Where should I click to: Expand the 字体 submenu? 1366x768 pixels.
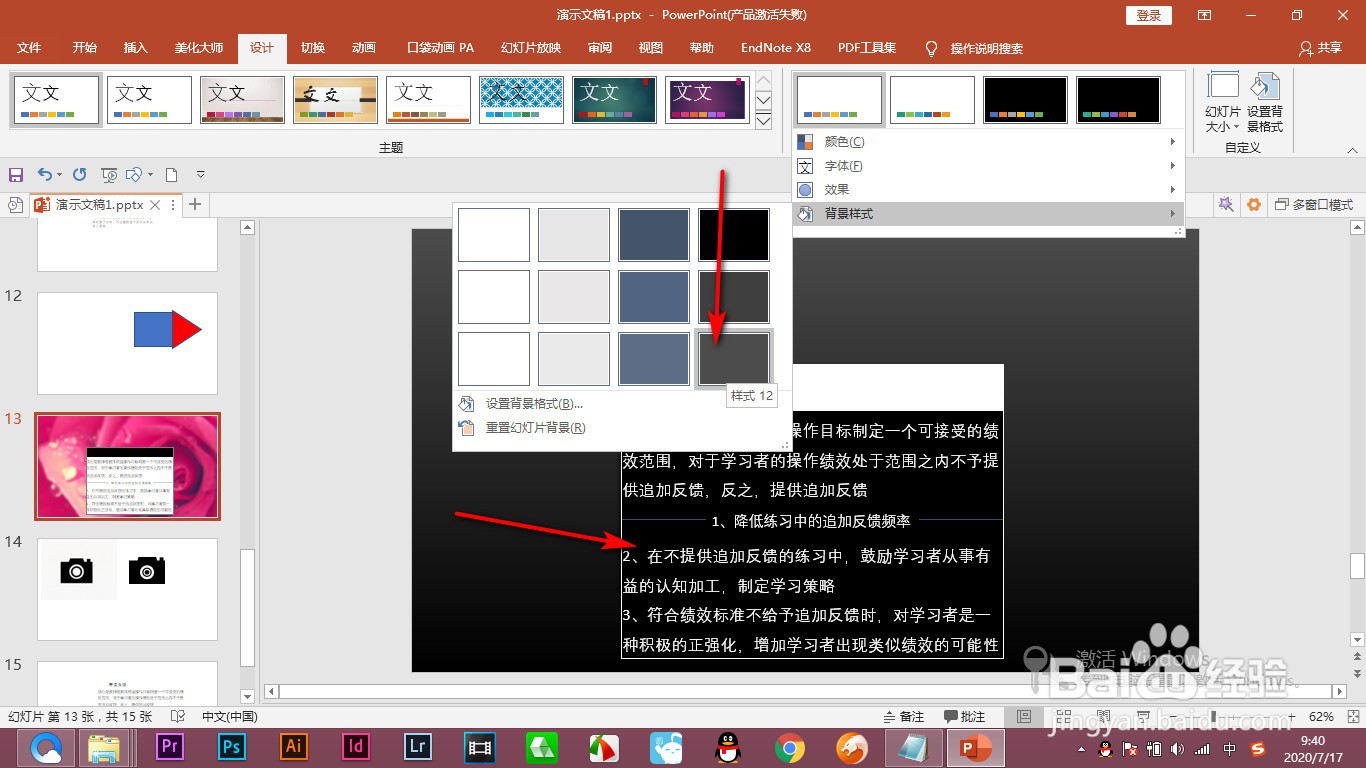[988, 166]
